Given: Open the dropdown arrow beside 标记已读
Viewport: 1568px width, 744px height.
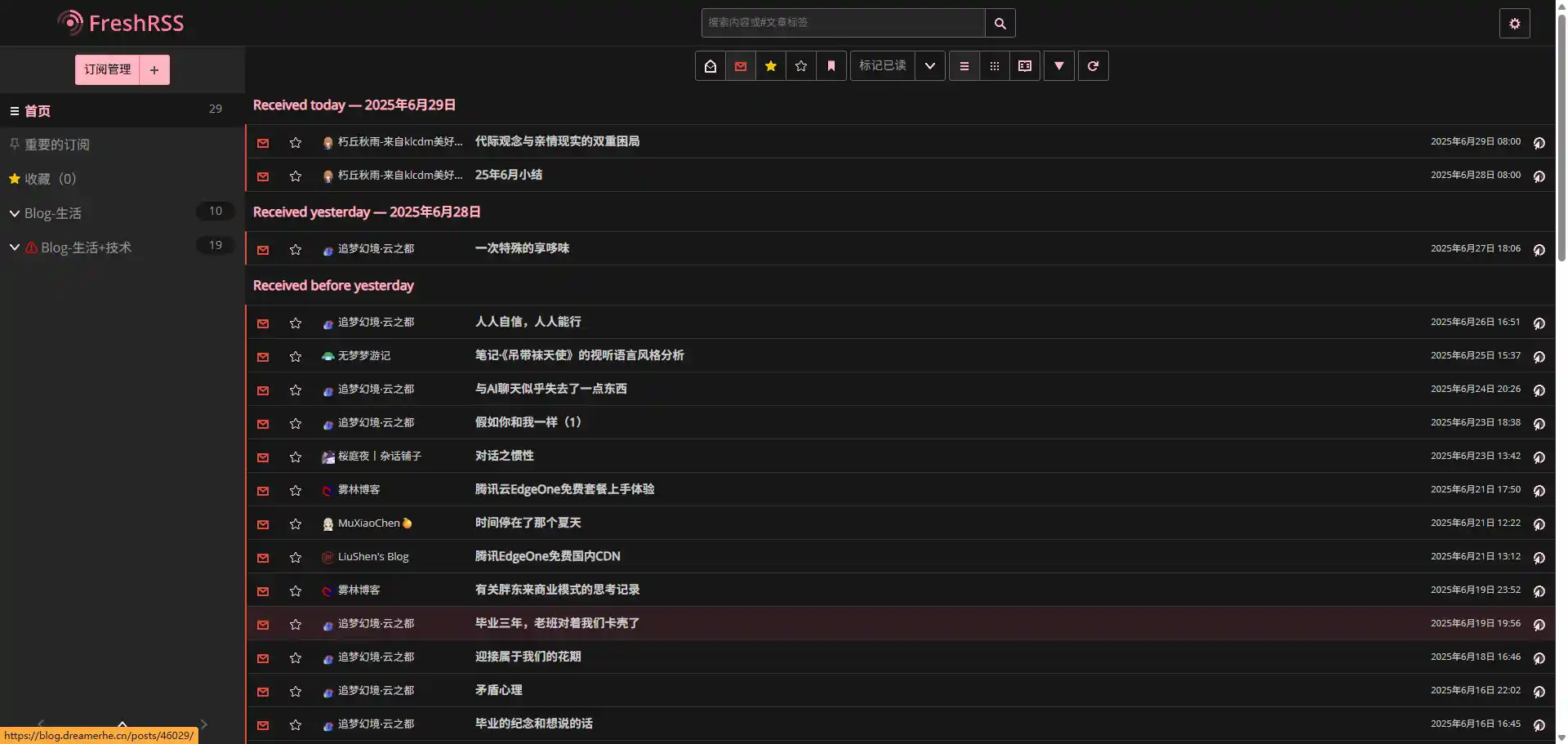Looking at the screenshot, I should click(929, 66).
